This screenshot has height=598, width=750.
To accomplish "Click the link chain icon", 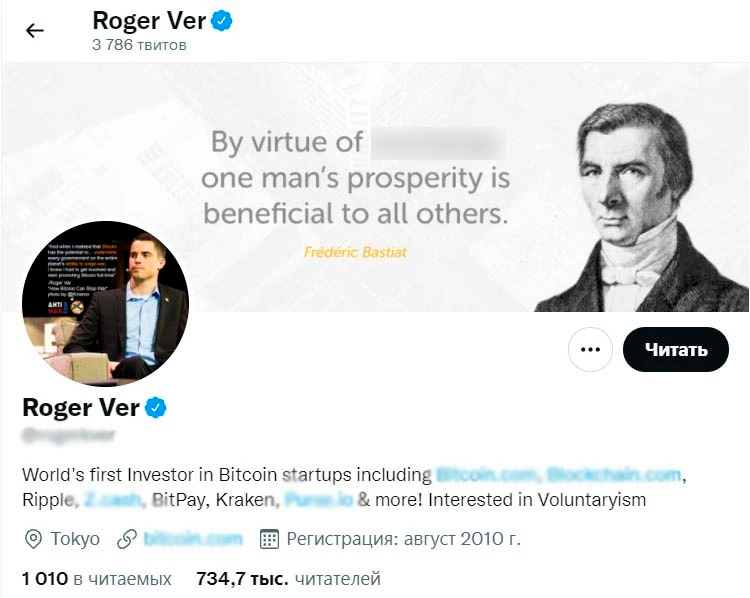I will pyautogui.click(x=126, y=539).
